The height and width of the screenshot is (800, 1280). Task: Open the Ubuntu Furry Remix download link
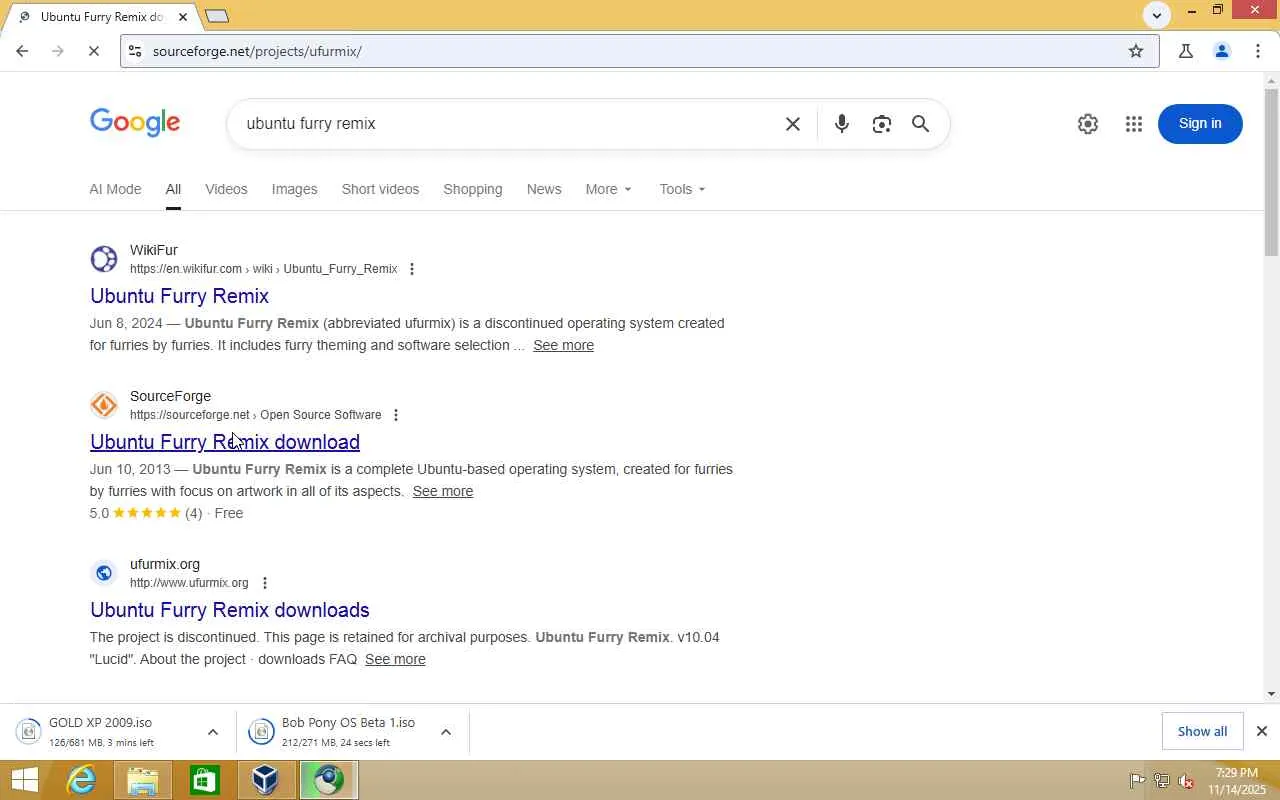point(225,442)
